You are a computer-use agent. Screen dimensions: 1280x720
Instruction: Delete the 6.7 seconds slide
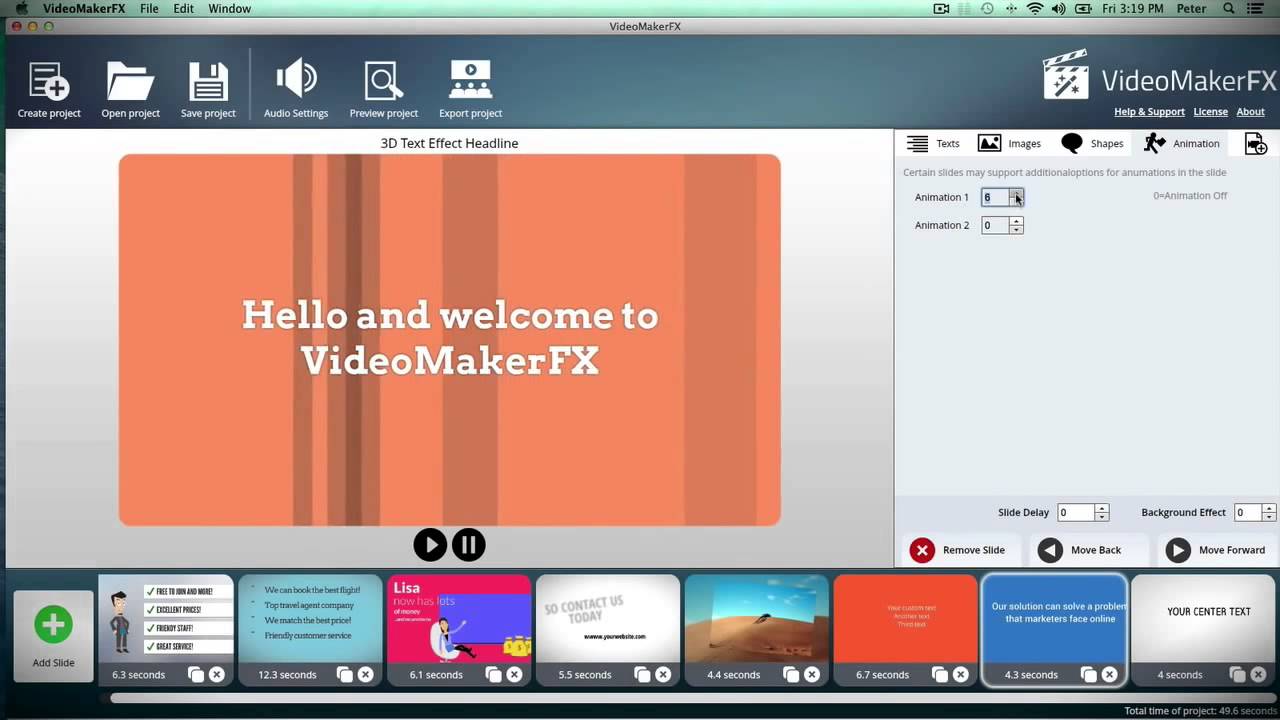coord(960,675)
